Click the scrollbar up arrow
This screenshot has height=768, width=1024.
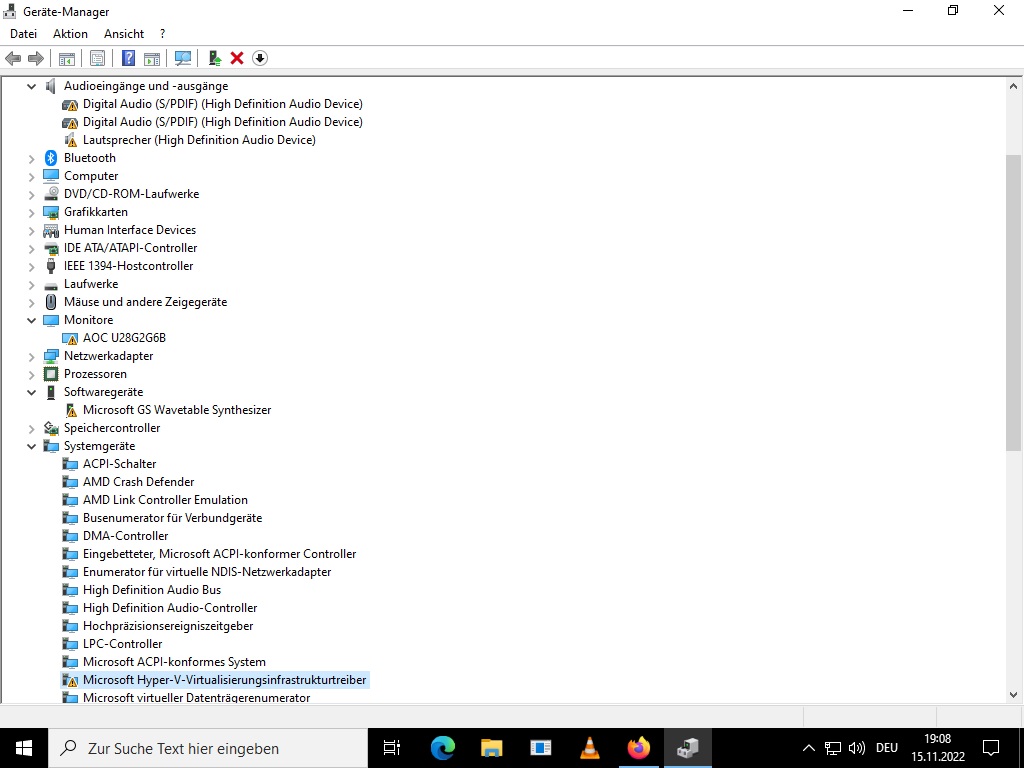1014,86
